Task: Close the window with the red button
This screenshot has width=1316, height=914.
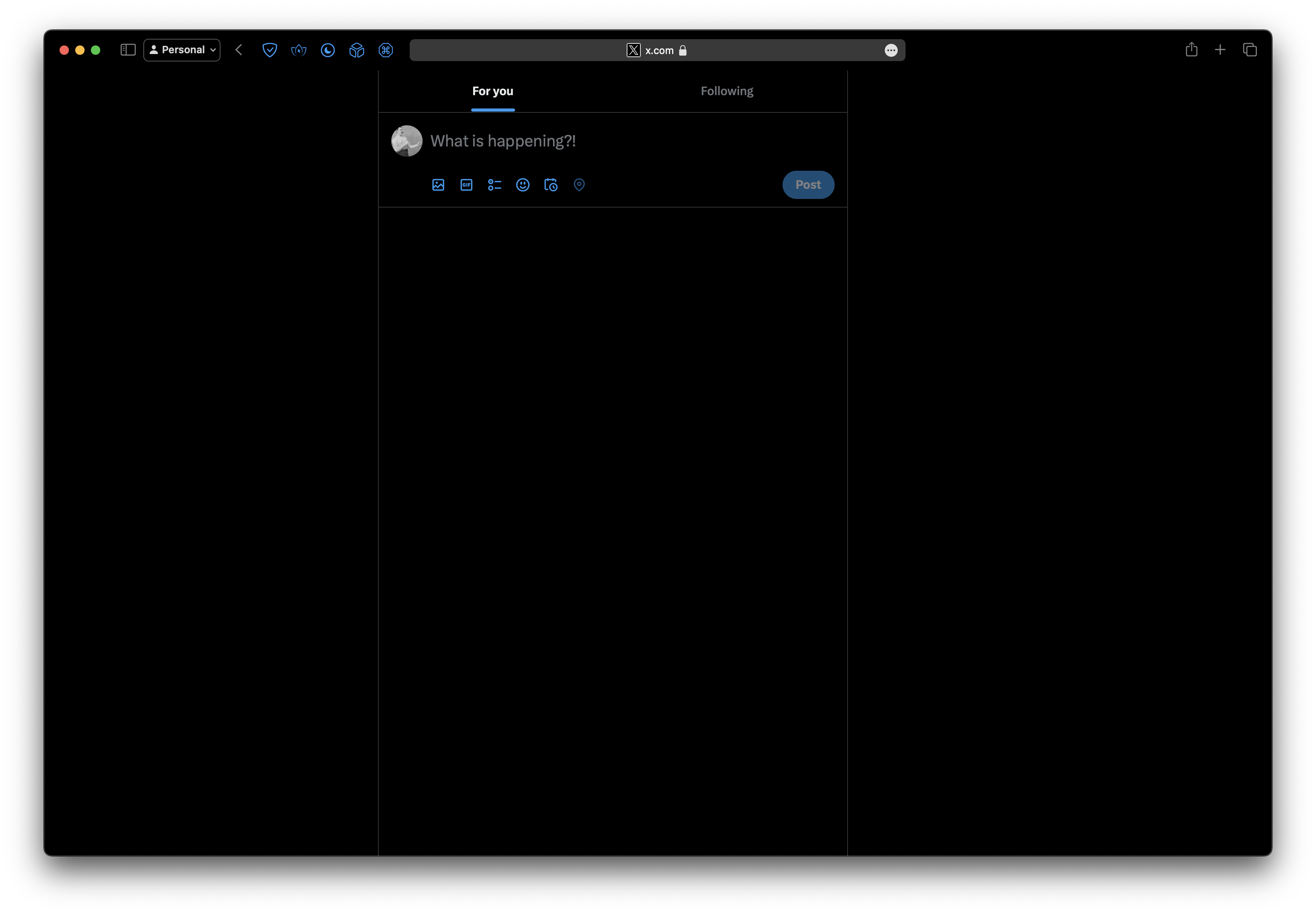Action: (64, 50)
